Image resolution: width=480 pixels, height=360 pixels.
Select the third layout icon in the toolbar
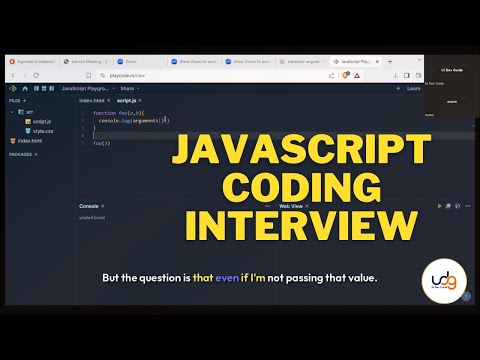(x=52, y=88)
